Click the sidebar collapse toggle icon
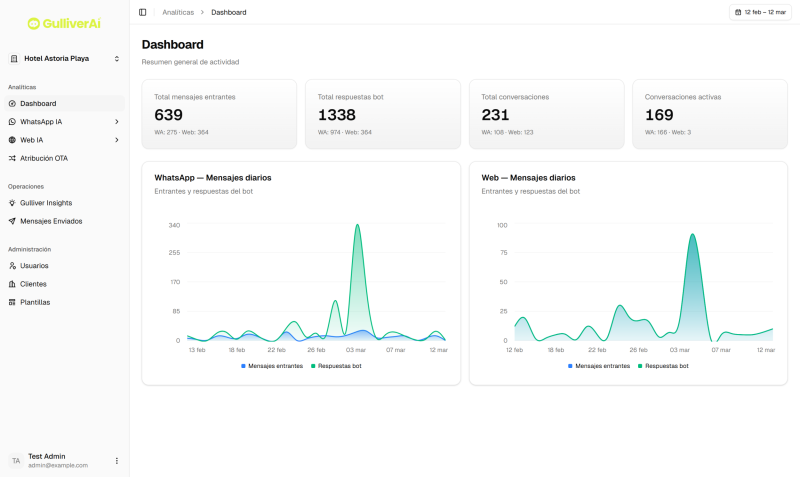 point(142,12)
